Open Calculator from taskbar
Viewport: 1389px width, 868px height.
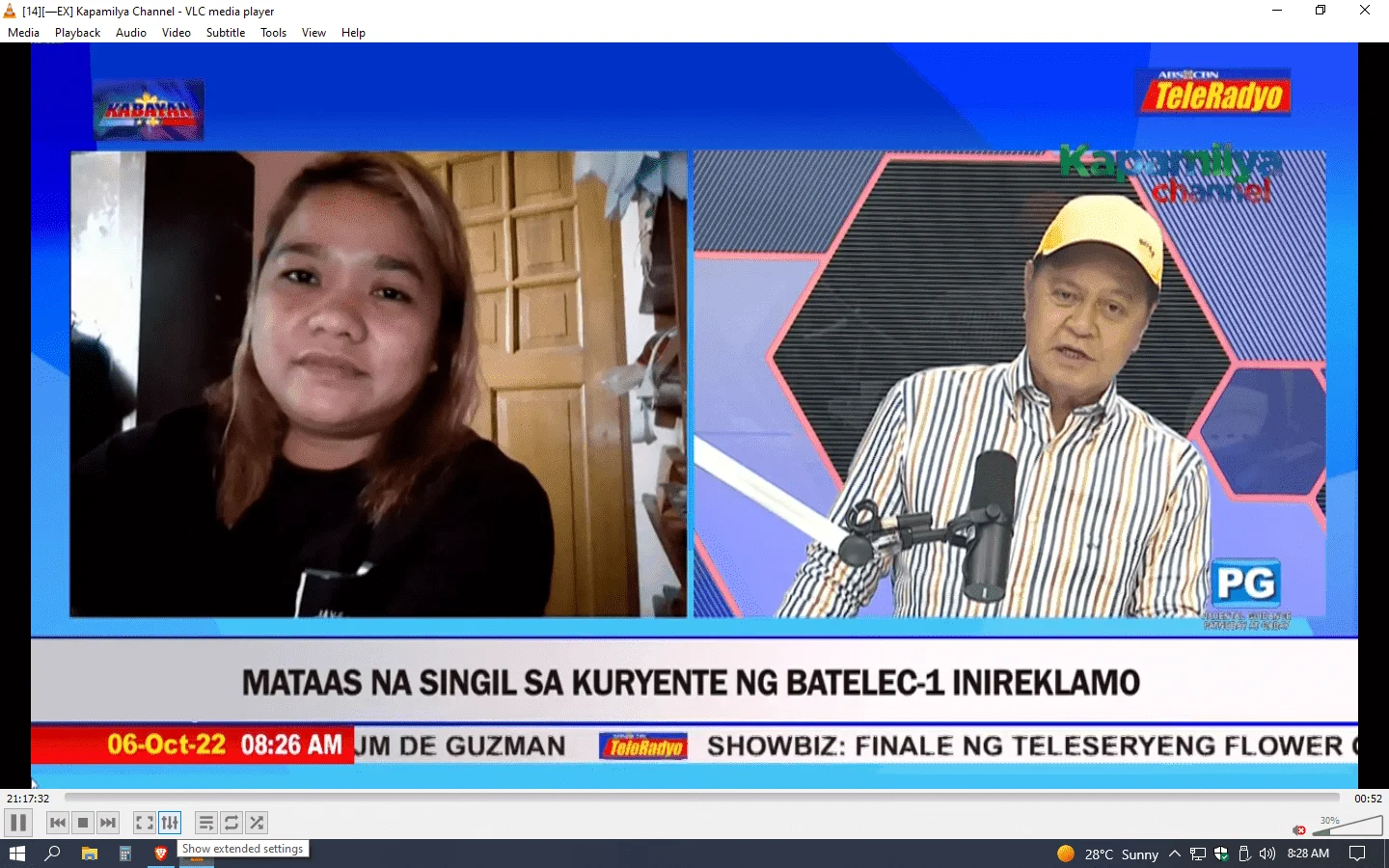[x=124, y=854]
